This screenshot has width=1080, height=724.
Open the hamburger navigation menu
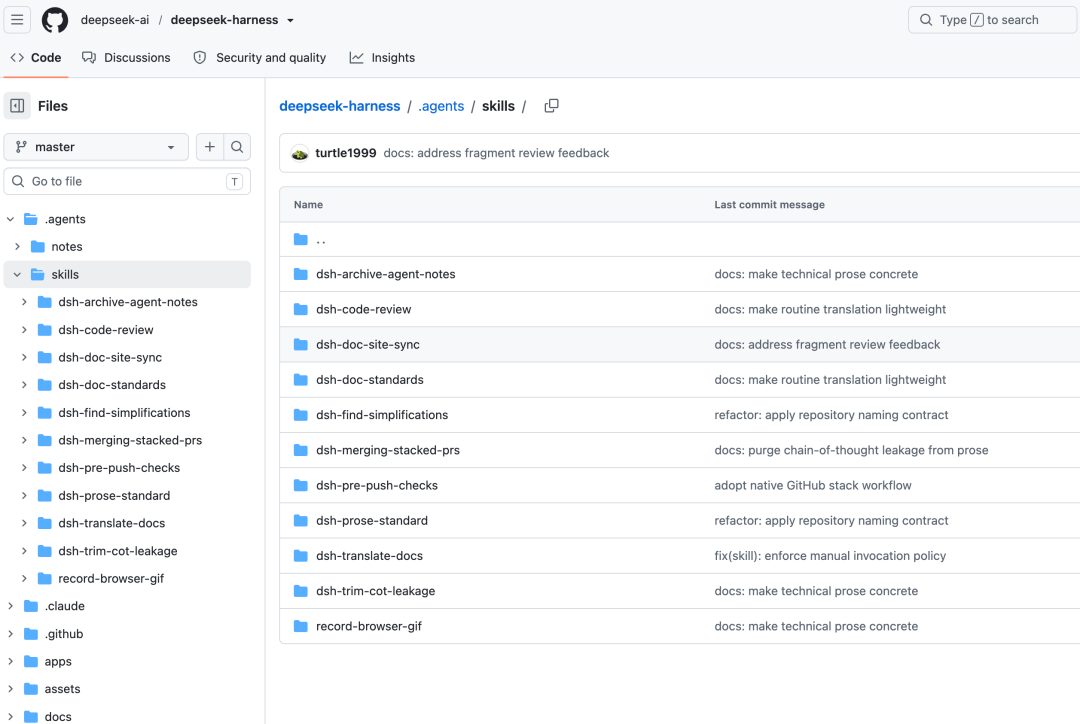(x=17, y=20)
